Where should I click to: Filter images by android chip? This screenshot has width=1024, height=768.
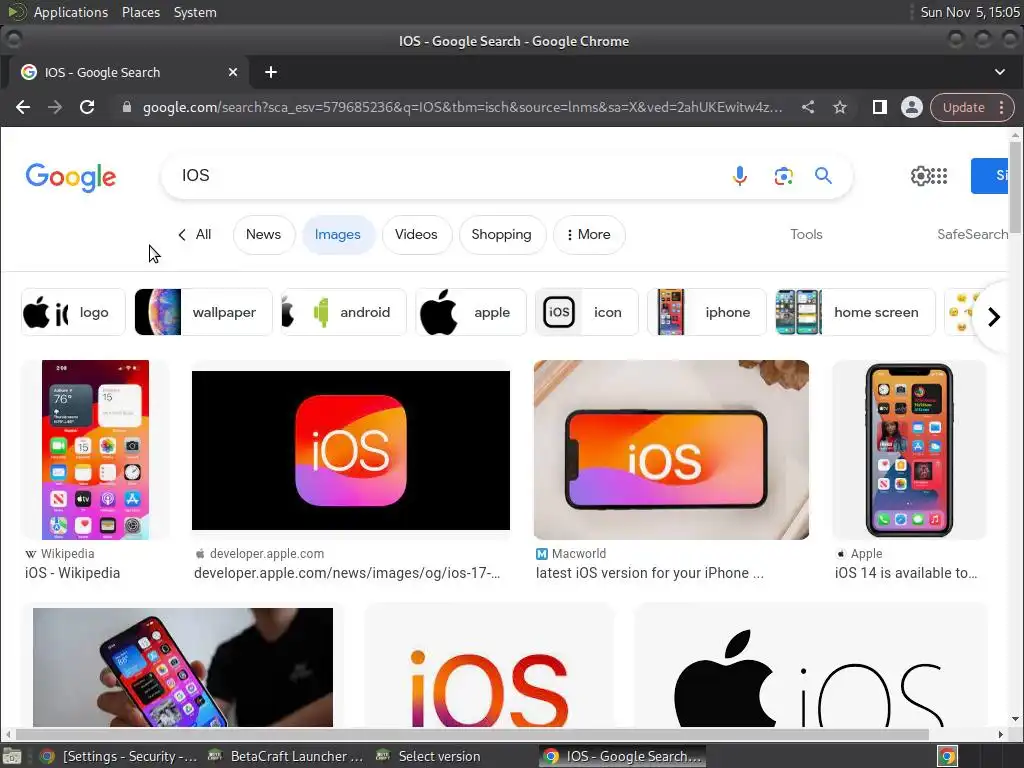(x=344, y=312)
